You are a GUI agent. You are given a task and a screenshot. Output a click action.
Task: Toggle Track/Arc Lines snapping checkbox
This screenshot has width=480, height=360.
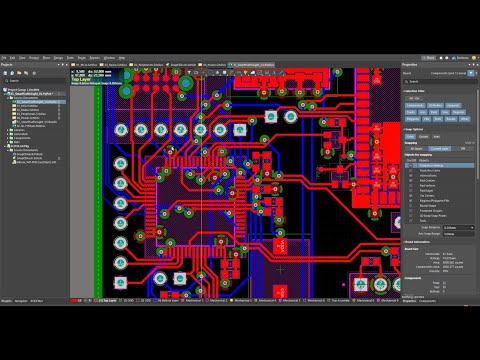tap(411, 170)
